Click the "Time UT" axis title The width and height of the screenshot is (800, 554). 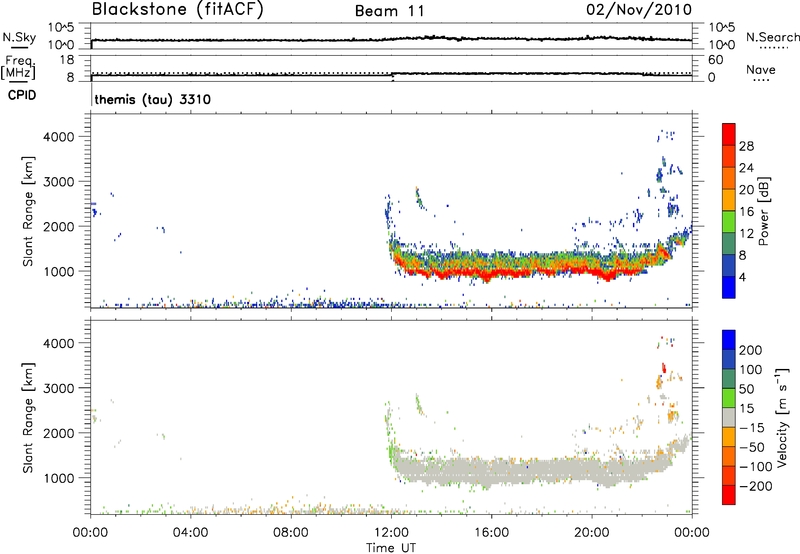click(391, 548)
